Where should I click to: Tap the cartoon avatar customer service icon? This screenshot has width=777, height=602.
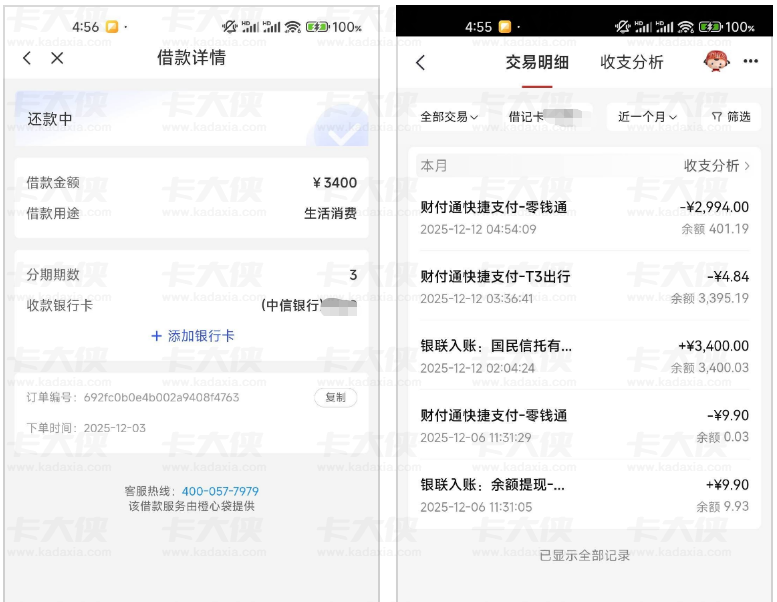tap(716, 61)
